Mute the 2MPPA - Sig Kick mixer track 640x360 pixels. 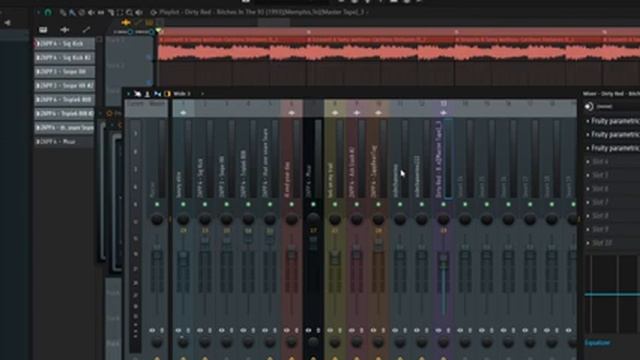click(205, 204)
